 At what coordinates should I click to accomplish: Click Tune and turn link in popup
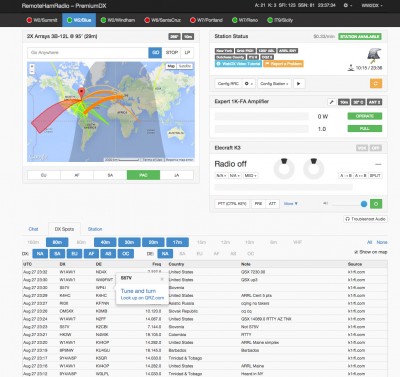point(138,291)
